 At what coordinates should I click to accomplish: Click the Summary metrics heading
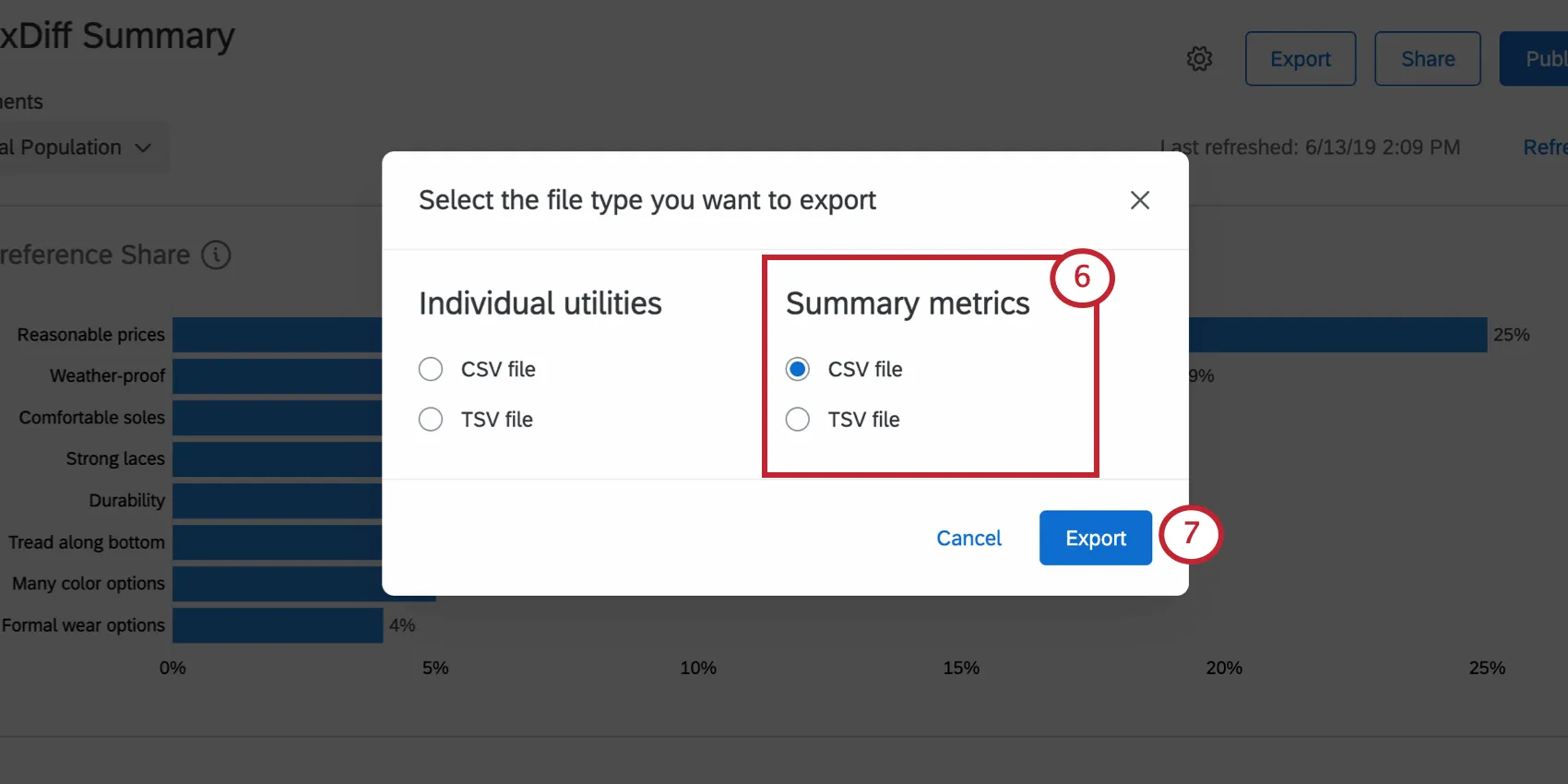click(x=908, y=303)
